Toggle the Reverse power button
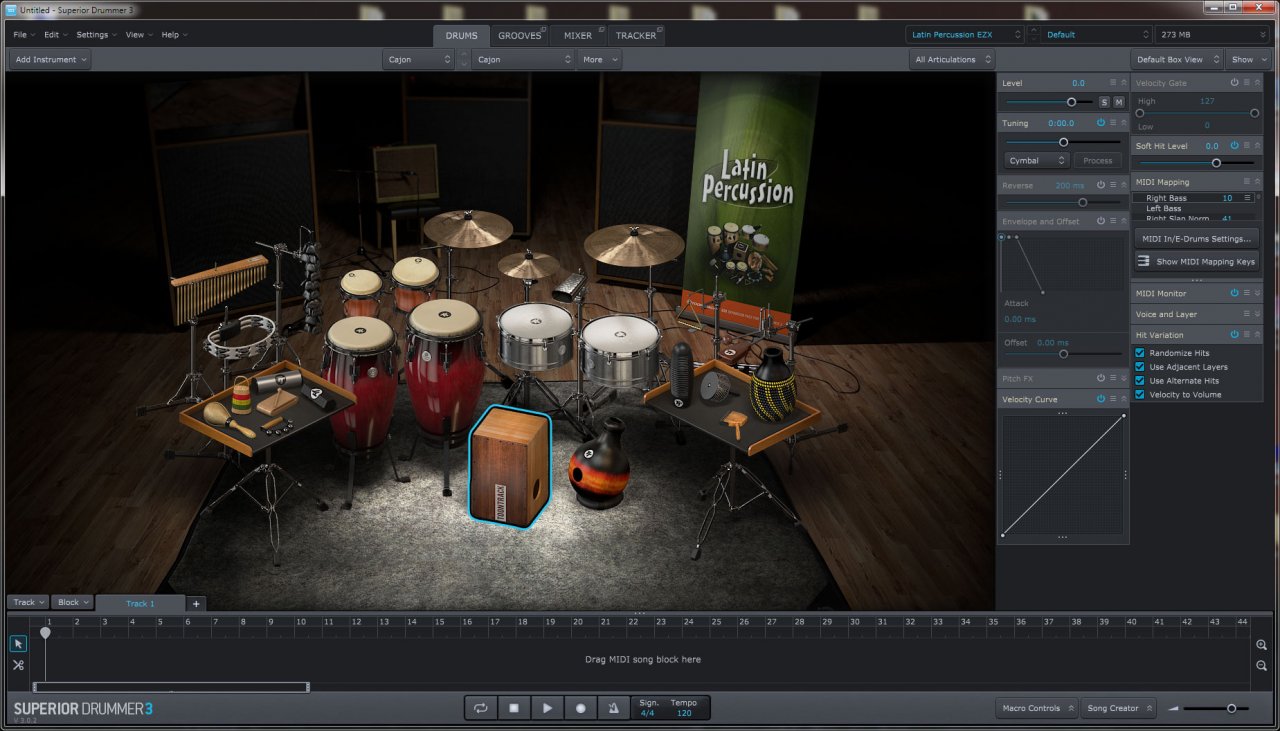Screen dimensions: 1280x731 pyautogui.click(x=1100, y=185)
